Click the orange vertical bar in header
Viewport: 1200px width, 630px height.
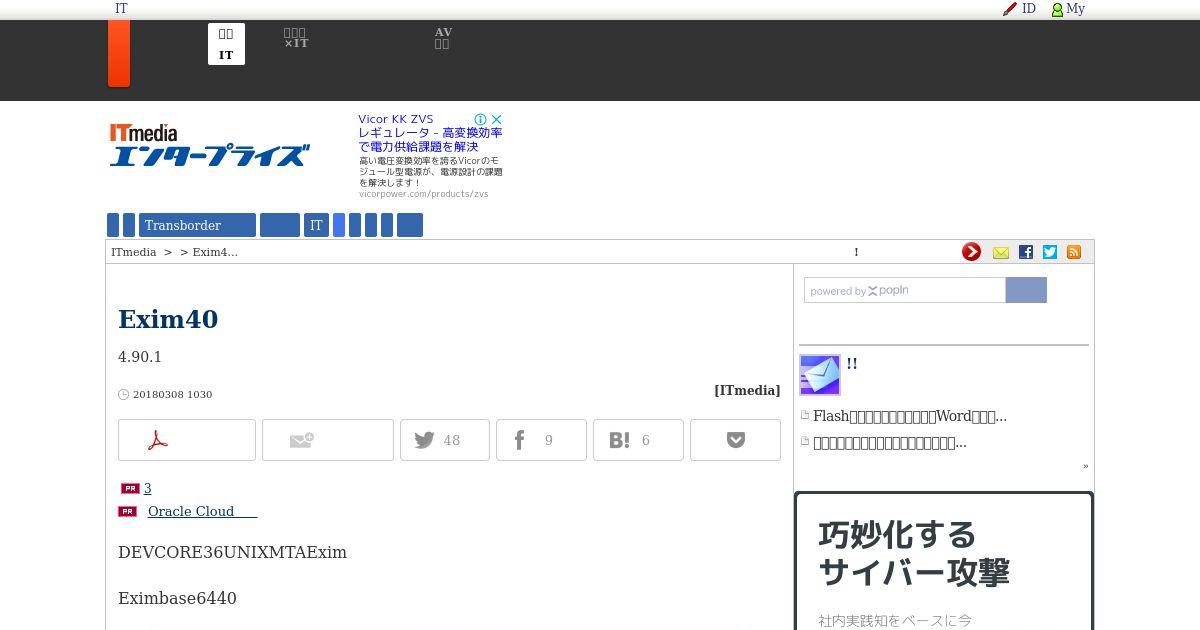coord(119,53)
